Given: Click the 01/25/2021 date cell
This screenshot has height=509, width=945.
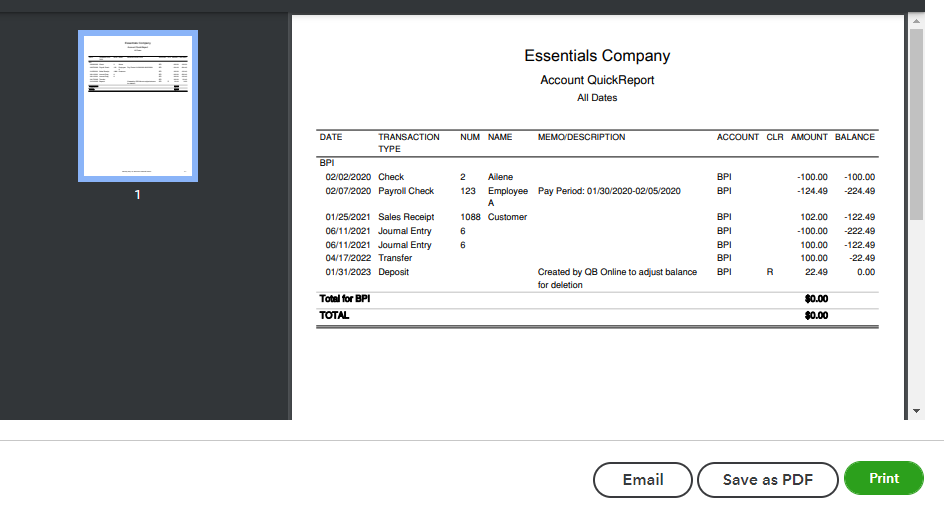Looking at the screenshot, I should tap(348, 217).
